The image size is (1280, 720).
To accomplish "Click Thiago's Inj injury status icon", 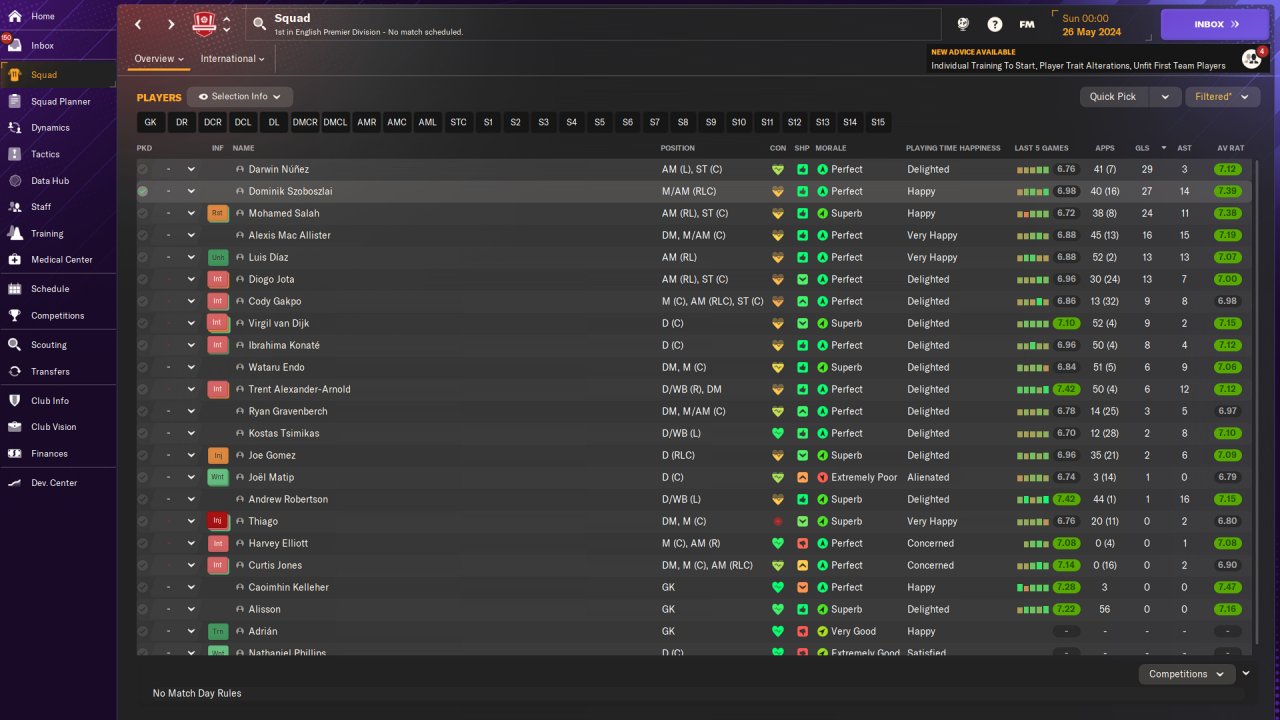I will click(218, 521).
